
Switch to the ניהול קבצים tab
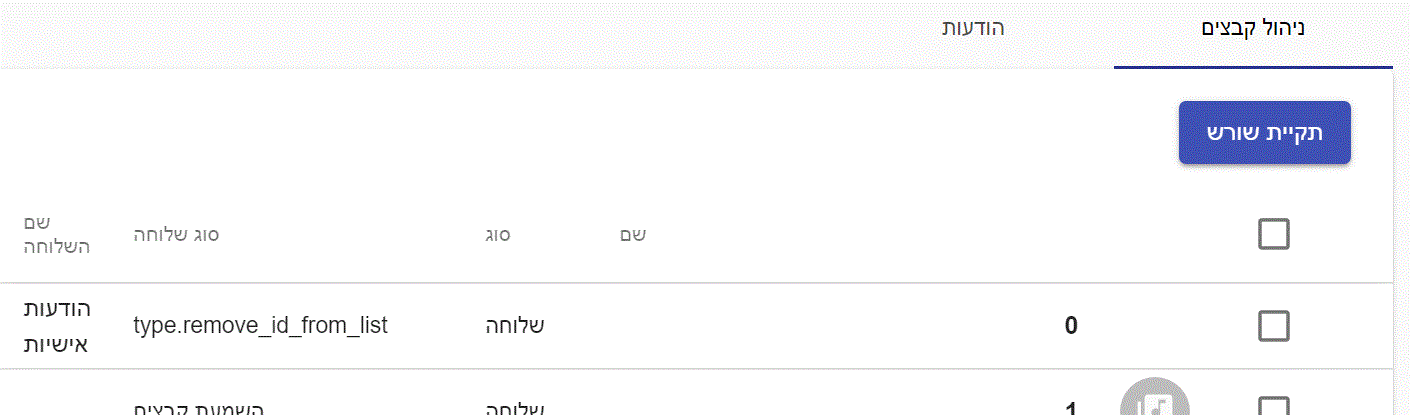point(1253,28)
